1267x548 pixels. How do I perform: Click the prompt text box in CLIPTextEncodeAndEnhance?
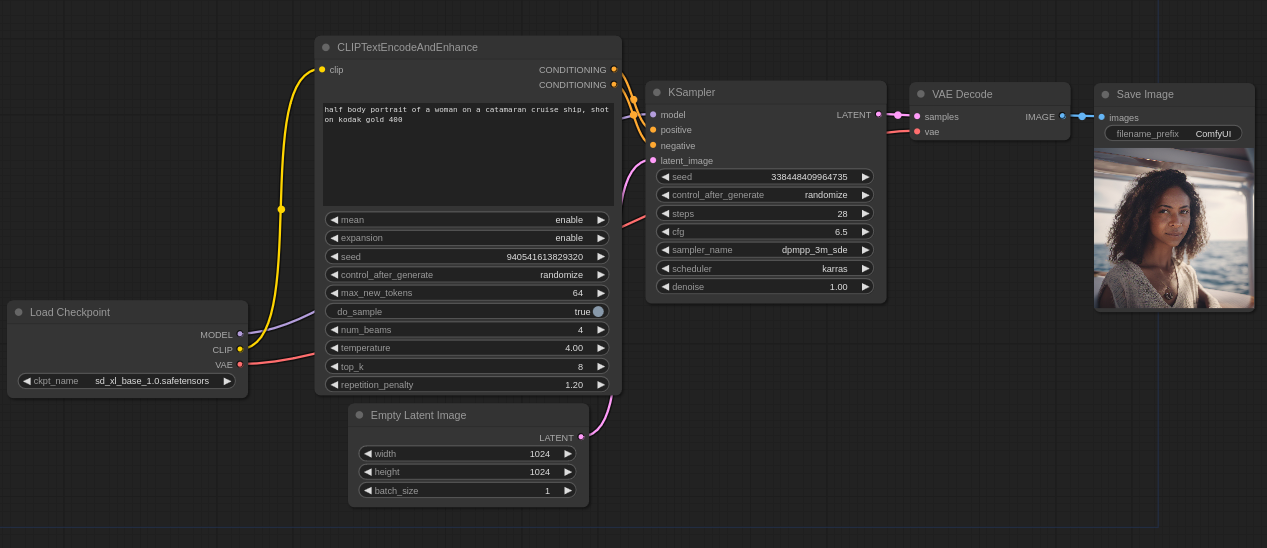point(468,153)
